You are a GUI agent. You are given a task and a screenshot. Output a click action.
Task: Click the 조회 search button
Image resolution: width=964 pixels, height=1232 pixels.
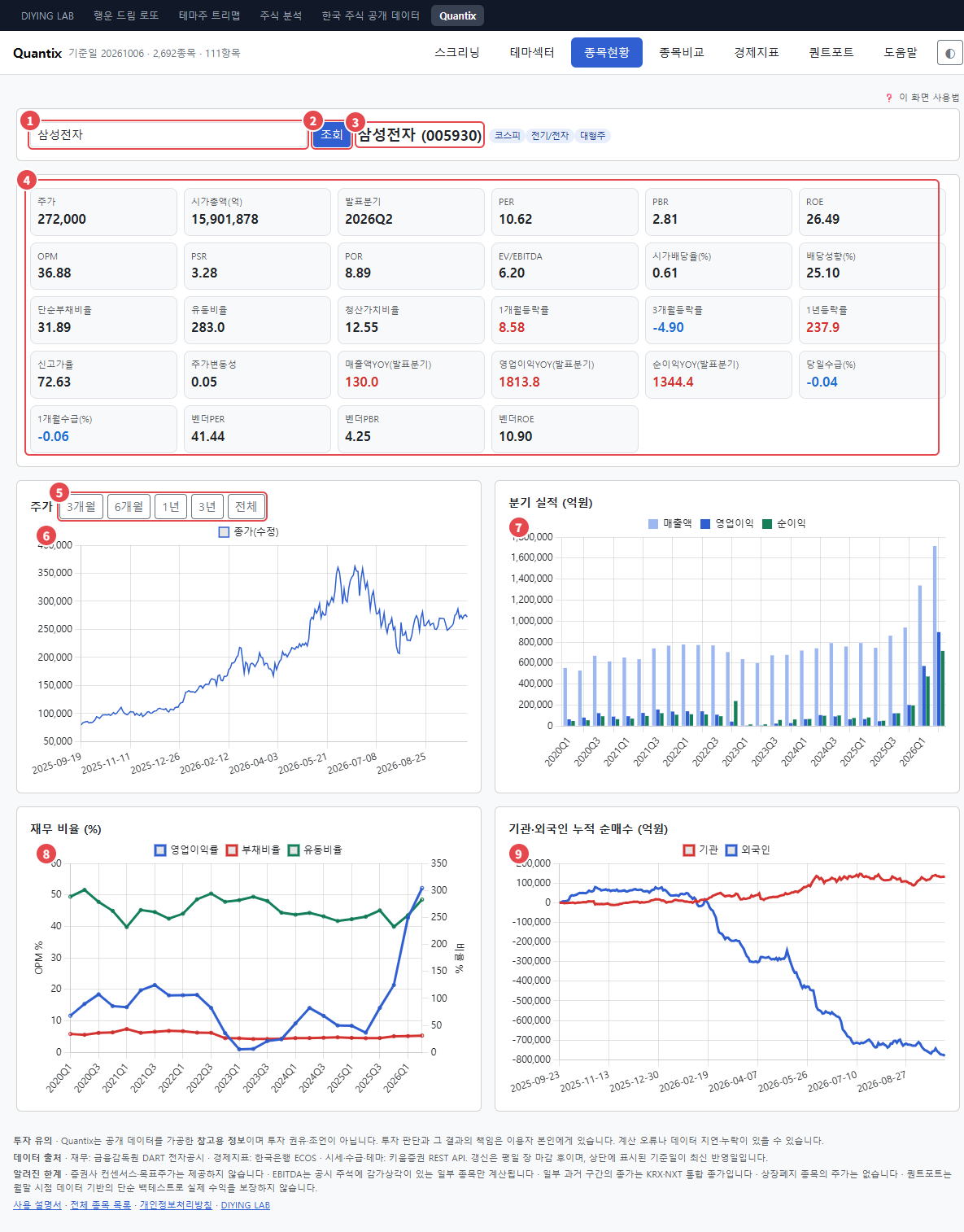tap(332, 135)
